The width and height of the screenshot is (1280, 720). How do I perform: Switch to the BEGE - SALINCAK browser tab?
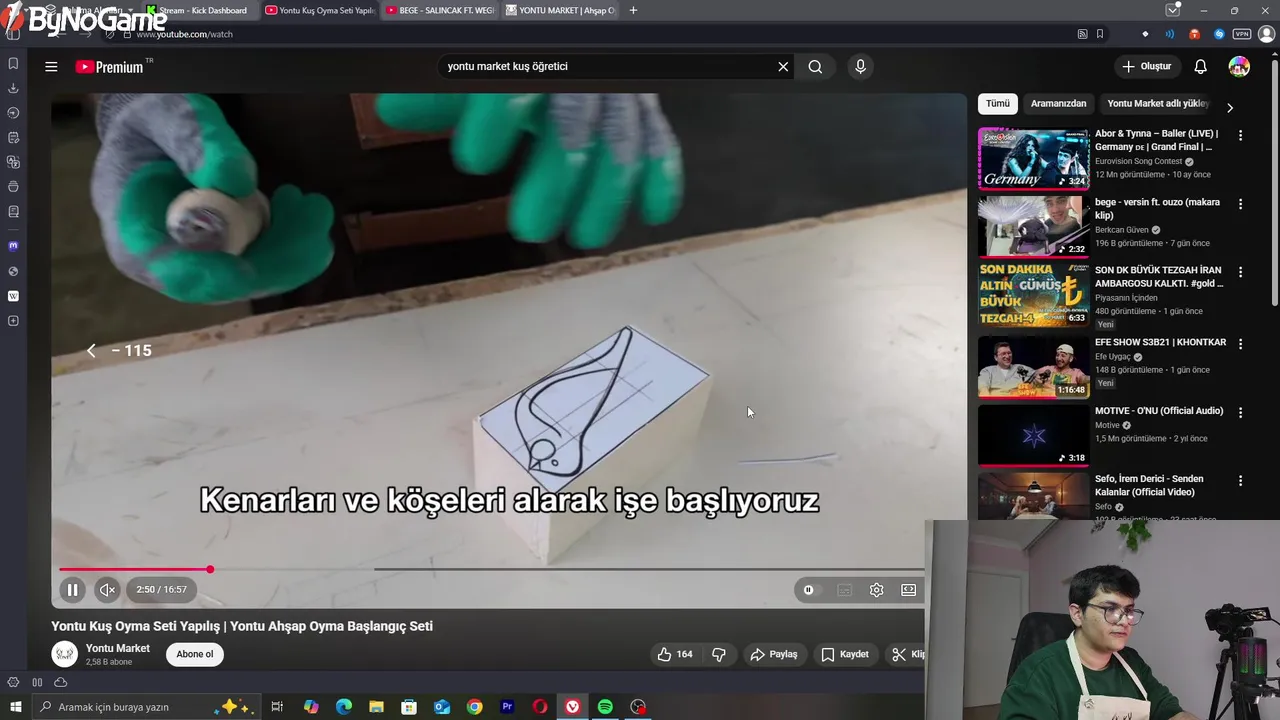coord(440,10)
